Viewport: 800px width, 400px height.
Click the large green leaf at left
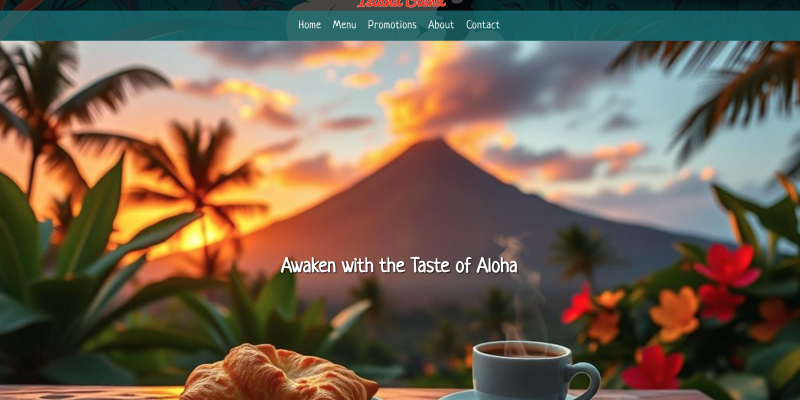tap(92, 214)
